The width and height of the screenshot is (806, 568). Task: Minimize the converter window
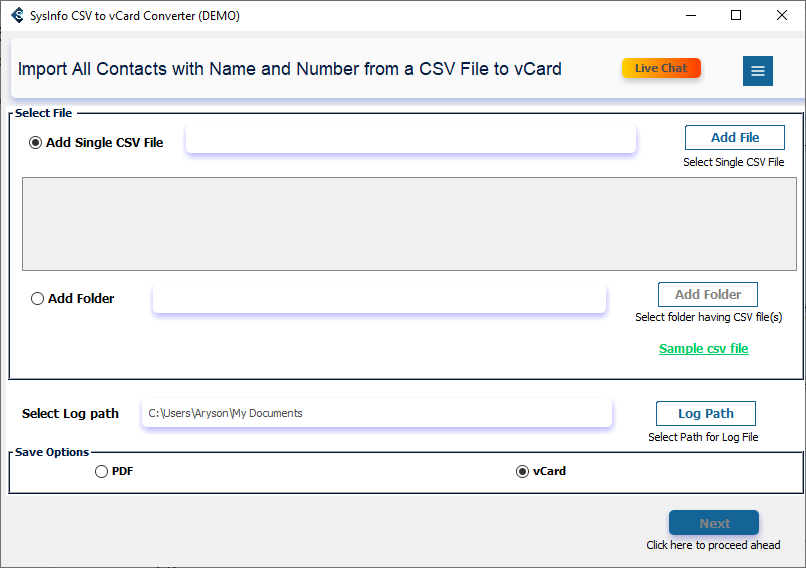pos(689,15)
